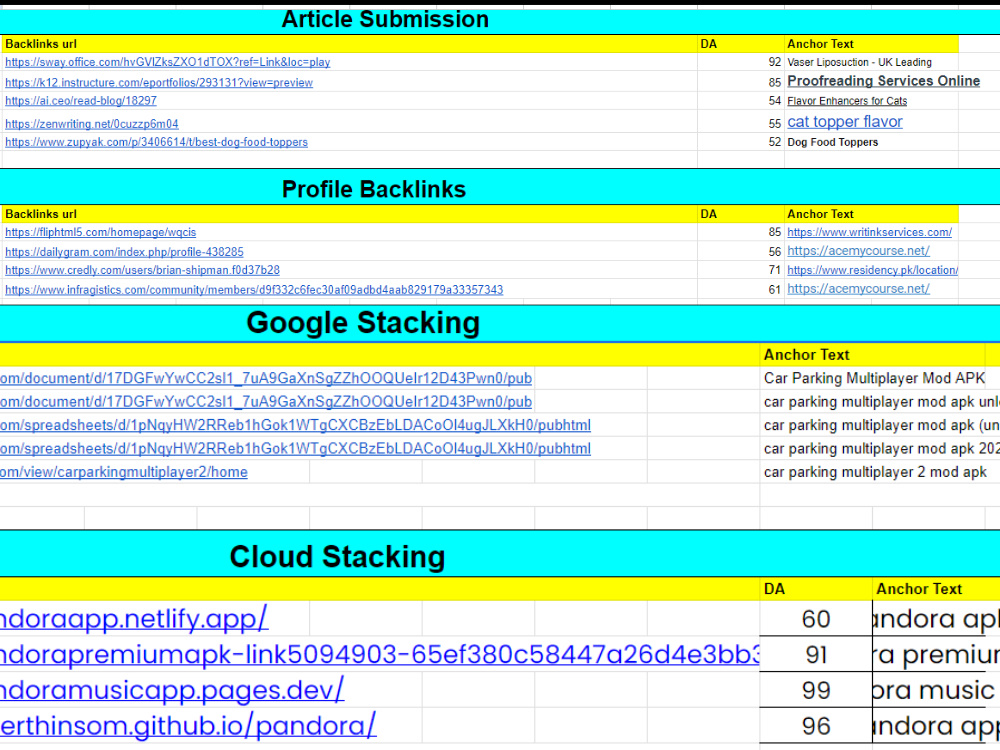Open the dailygram.com profile-438285 link
This screenshot has height=750, width=1000.
click(x=124, y=252)
